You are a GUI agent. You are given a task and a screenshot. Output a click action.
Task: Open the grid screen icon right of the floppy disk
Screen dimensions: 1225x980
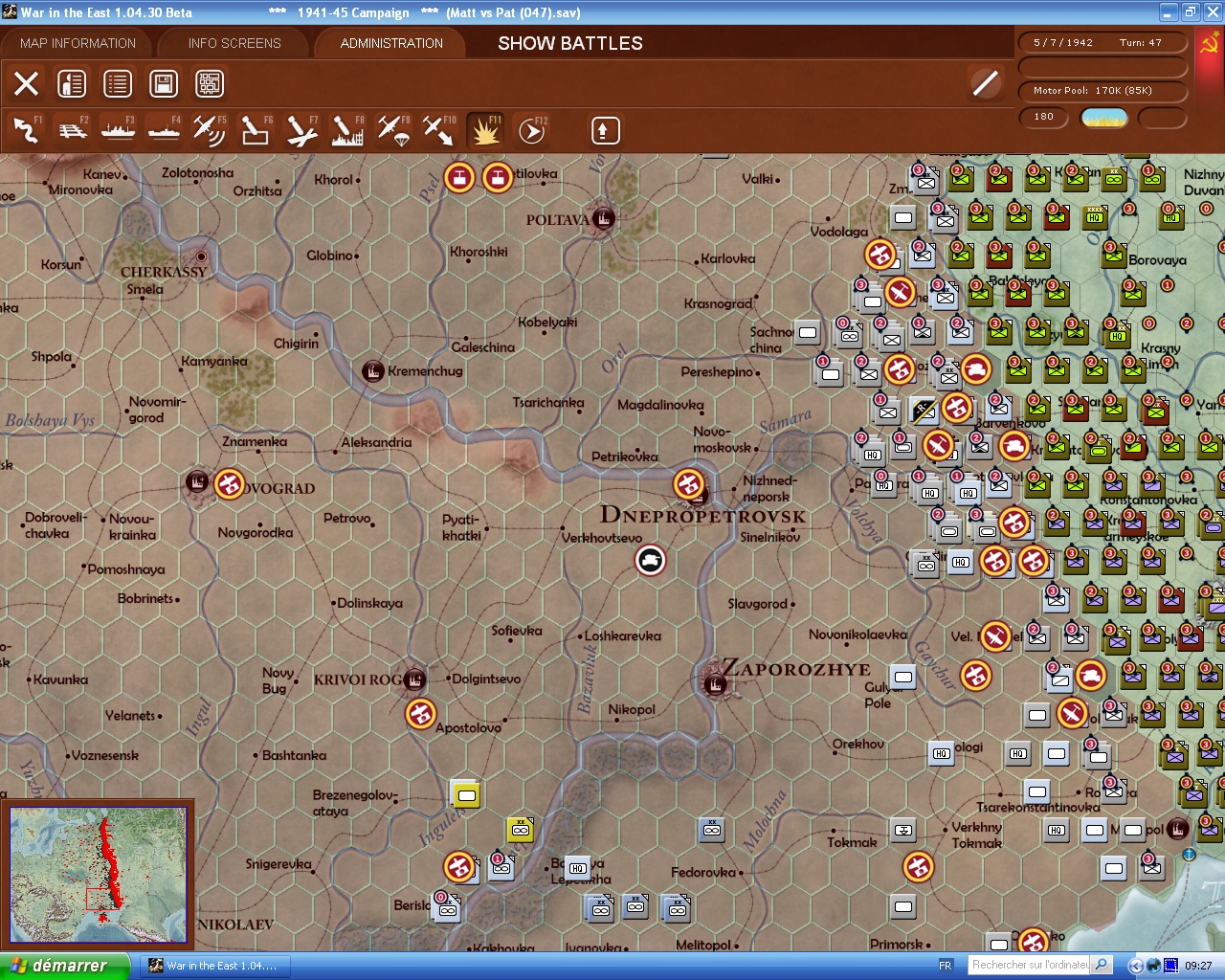point(210,84)
